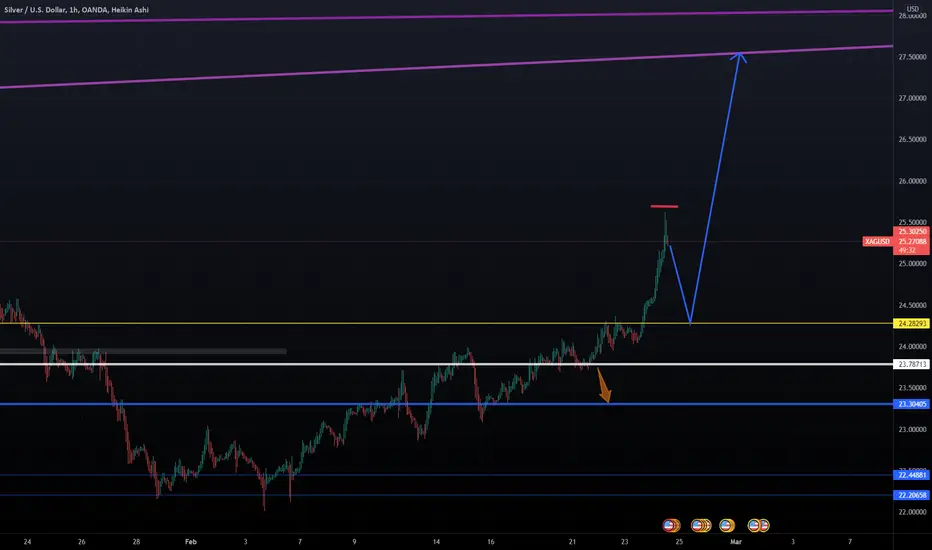Viewport: 932px width, 550px height.
Task: Click the 28 date label on the time axis
Action: point(136,542)
